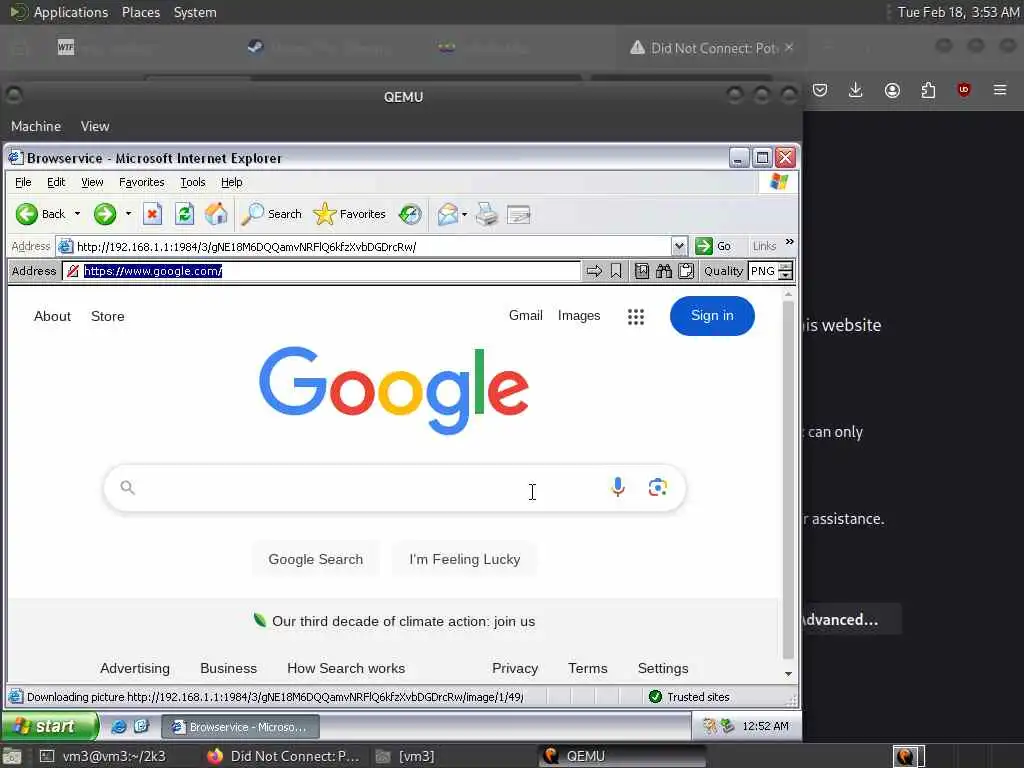Viewport: 1024px width, 768px height.
Task: Click the uBlock Origin shield icon
Action: (x=964, y=90)
